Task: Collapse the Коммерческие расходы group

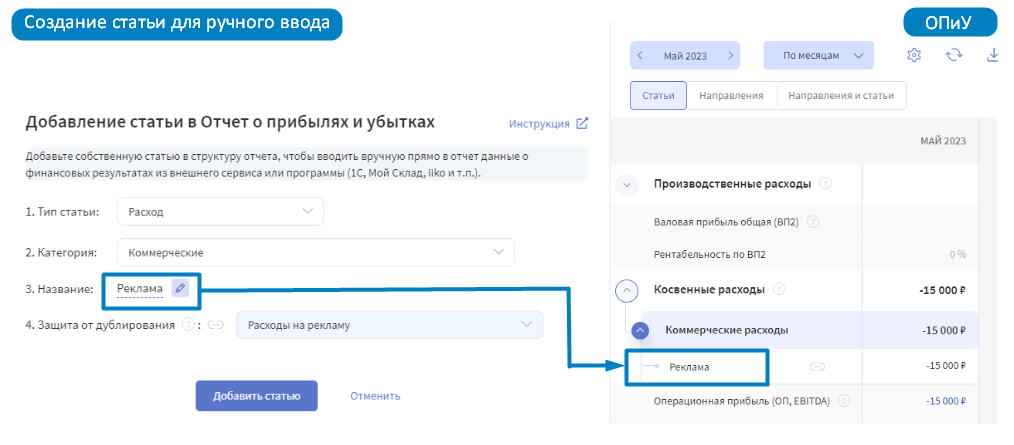Action: pos(640,331)
